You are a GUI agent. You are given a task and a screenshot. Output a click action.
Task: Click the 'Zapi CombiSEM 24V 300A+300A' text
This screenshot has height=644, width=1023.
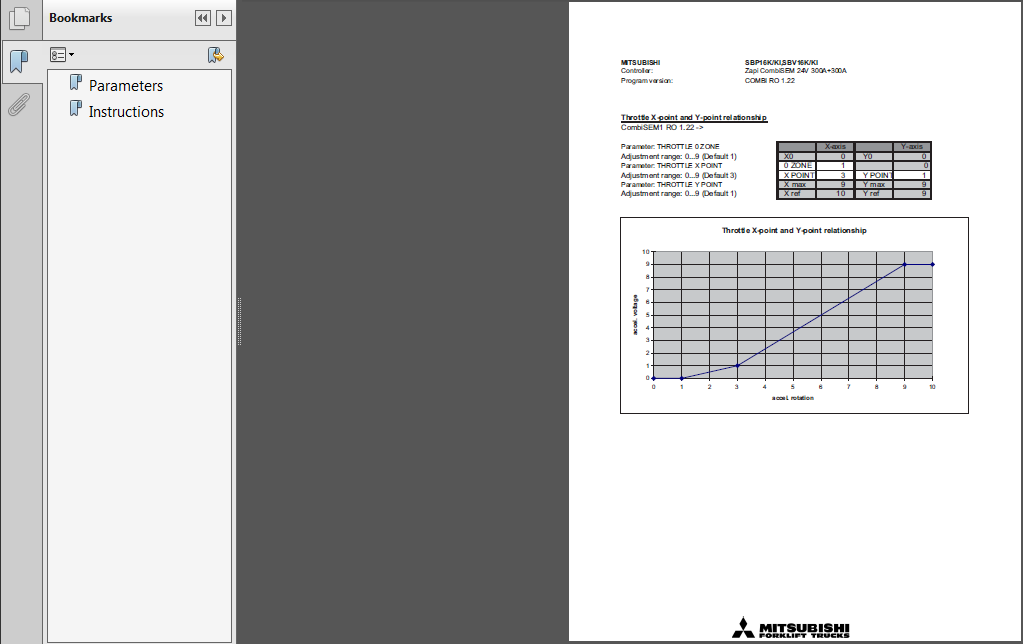click(795, 70)
